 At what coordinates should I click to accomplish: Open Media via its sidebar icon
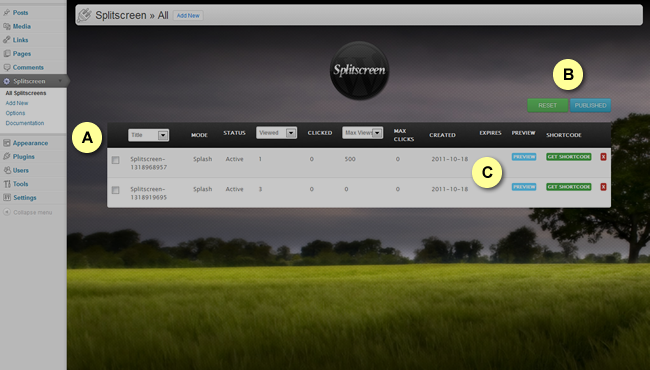[x=7, y=26]
